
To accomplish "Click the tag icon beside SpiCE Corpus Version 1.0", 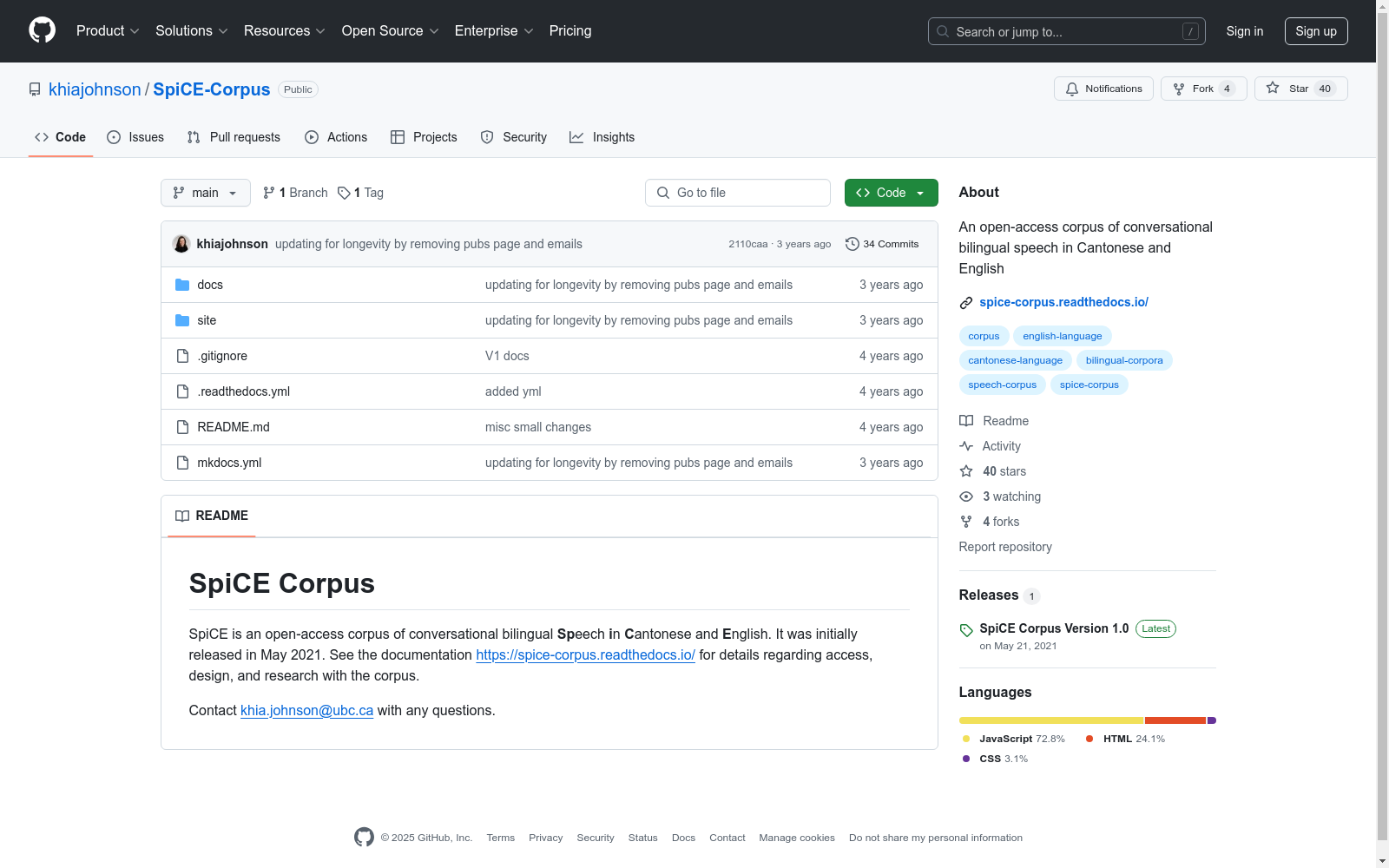I will pos(966,630).
